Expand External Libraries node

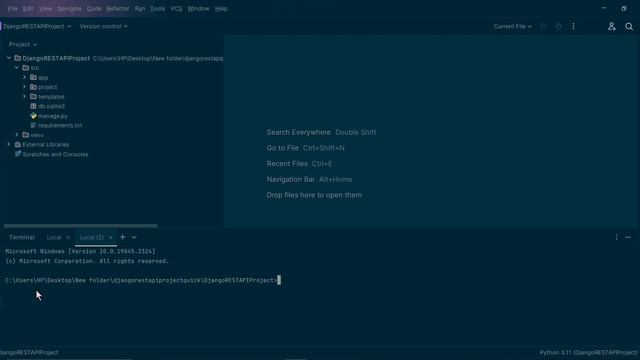point(9,144)
